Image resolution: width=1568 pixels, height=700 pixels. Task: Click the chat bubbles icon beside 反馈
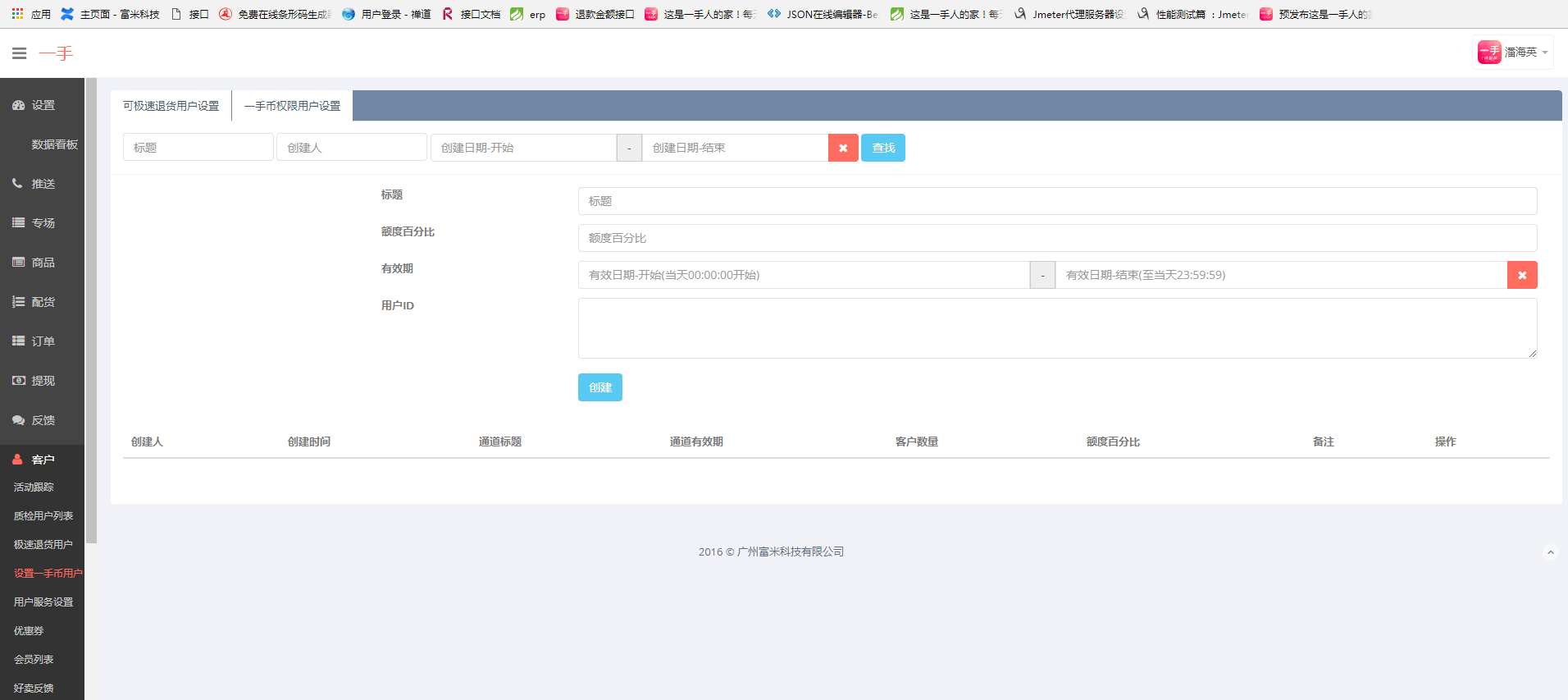click(x=18, y=420)
